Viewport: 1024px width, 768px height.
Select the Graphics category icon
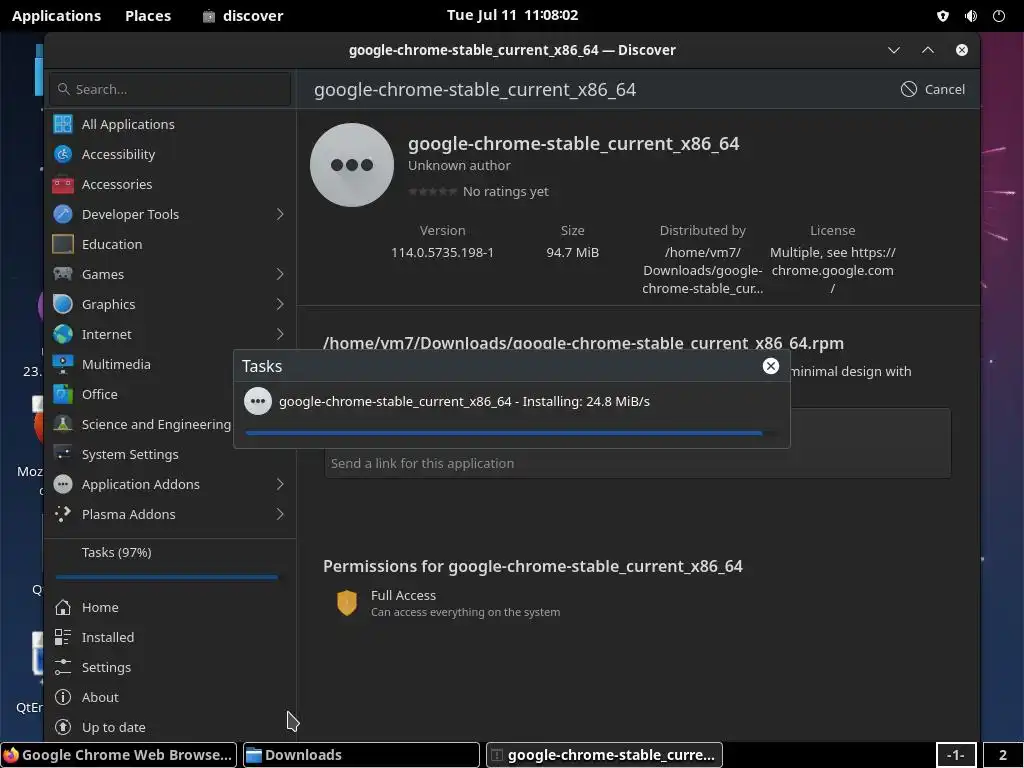tap(63, 304)
